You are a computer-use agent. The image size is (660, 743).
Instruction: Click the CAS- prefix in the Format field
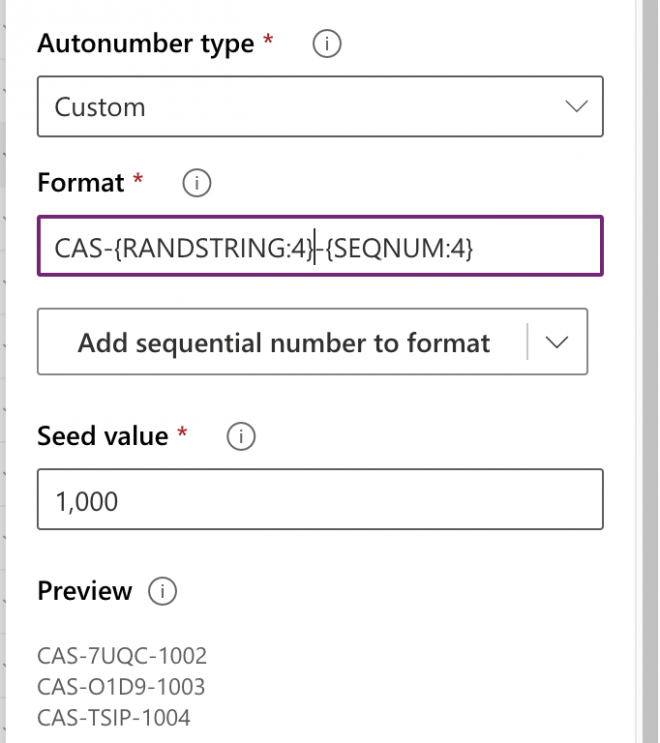pyautogui.click(x=84, y=246)
